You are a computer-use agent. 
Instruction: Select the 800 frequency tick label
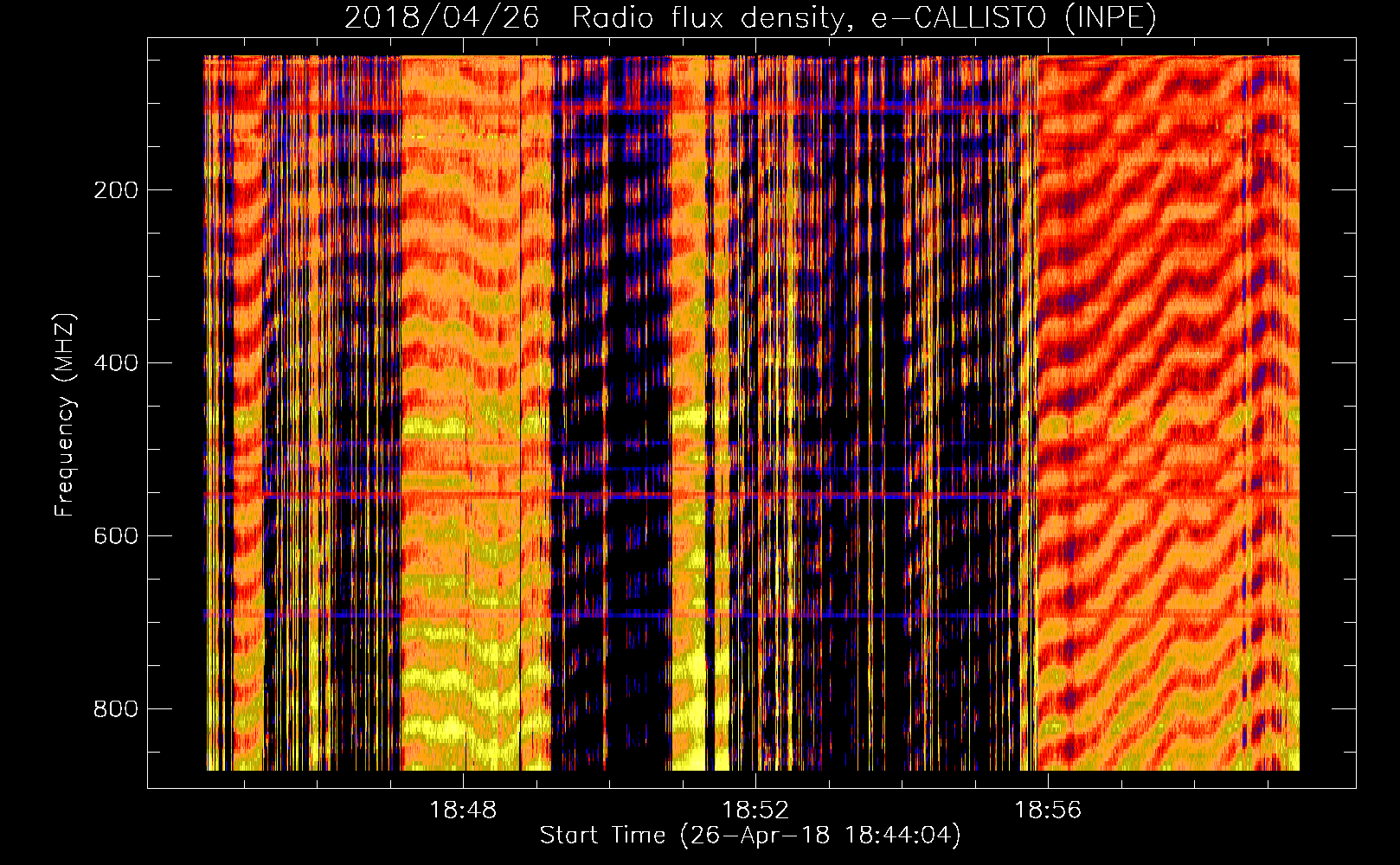116,709
